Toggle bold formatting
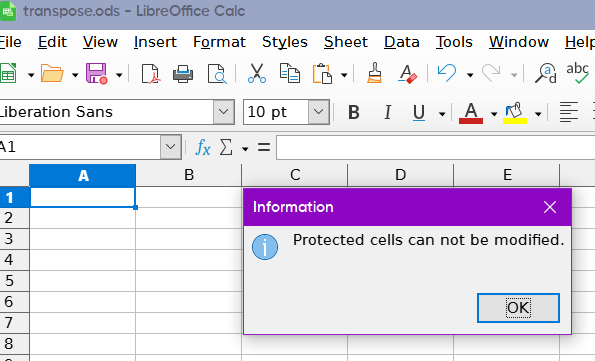The height and width of the screenshot is (361, 595). (354, 112)
